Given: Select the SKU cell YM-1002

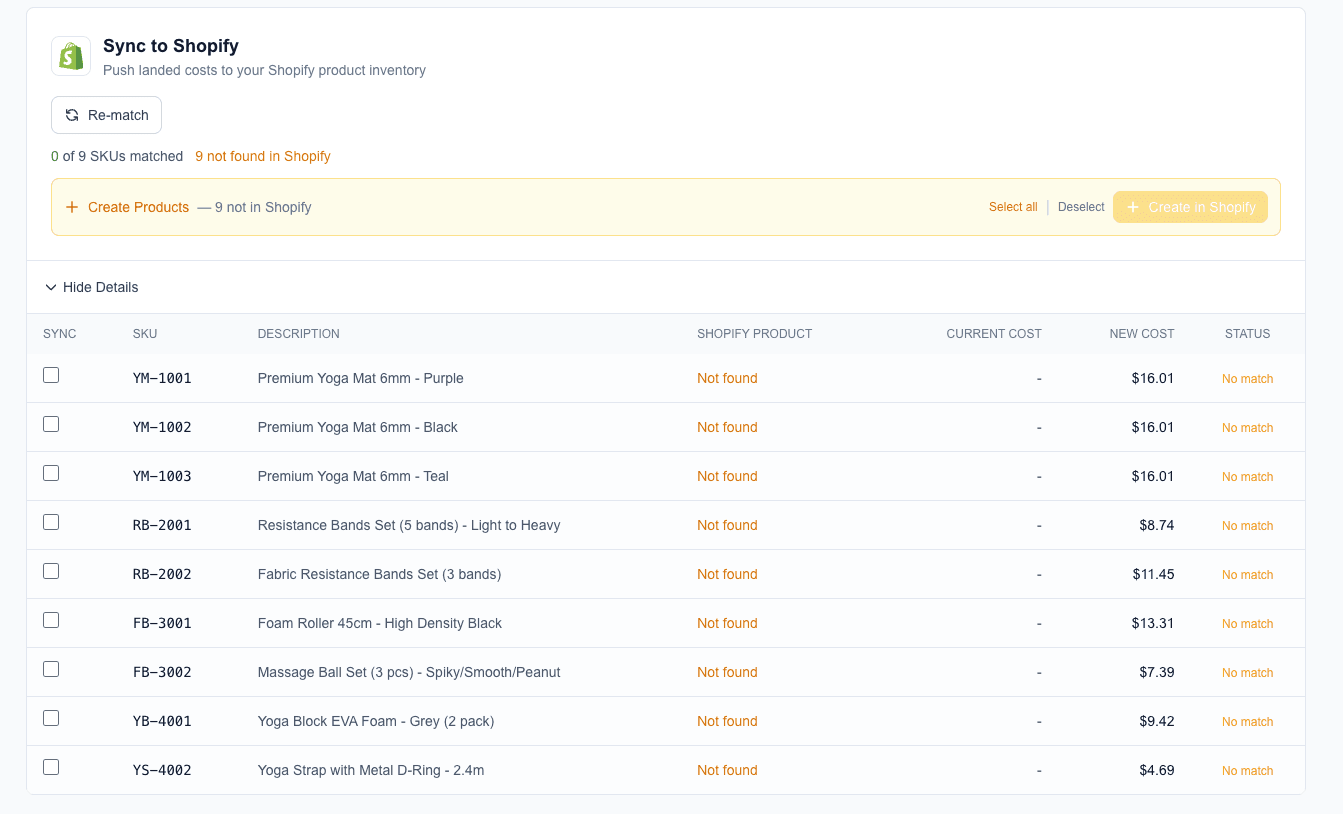Looking at the screenshot, I should [162, 427].
